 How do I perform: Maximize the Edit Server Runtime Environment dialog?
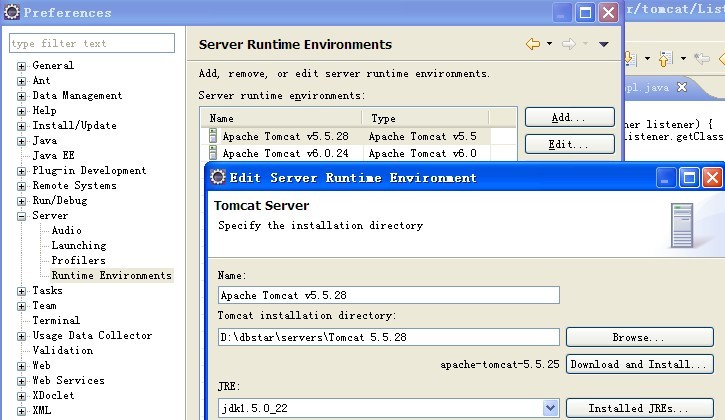point(689,178)
